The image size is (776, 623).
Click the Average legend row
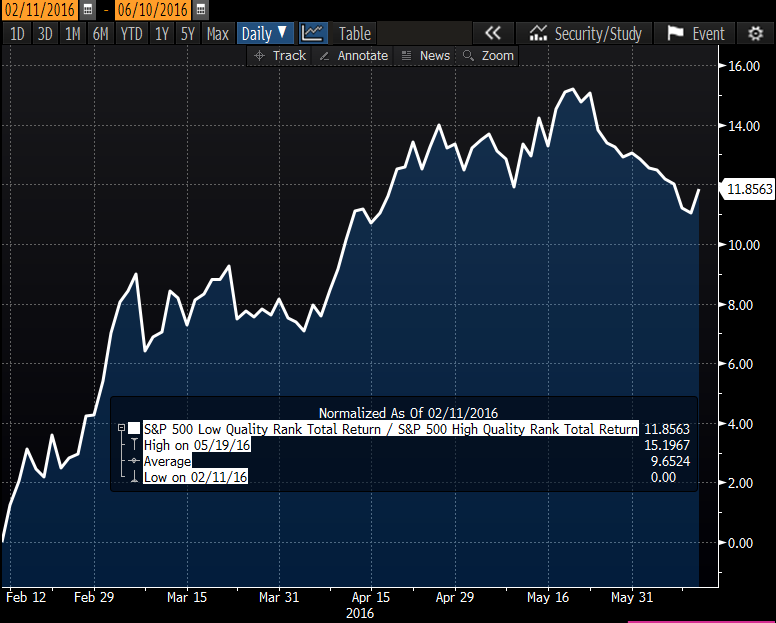pos(167,461)
